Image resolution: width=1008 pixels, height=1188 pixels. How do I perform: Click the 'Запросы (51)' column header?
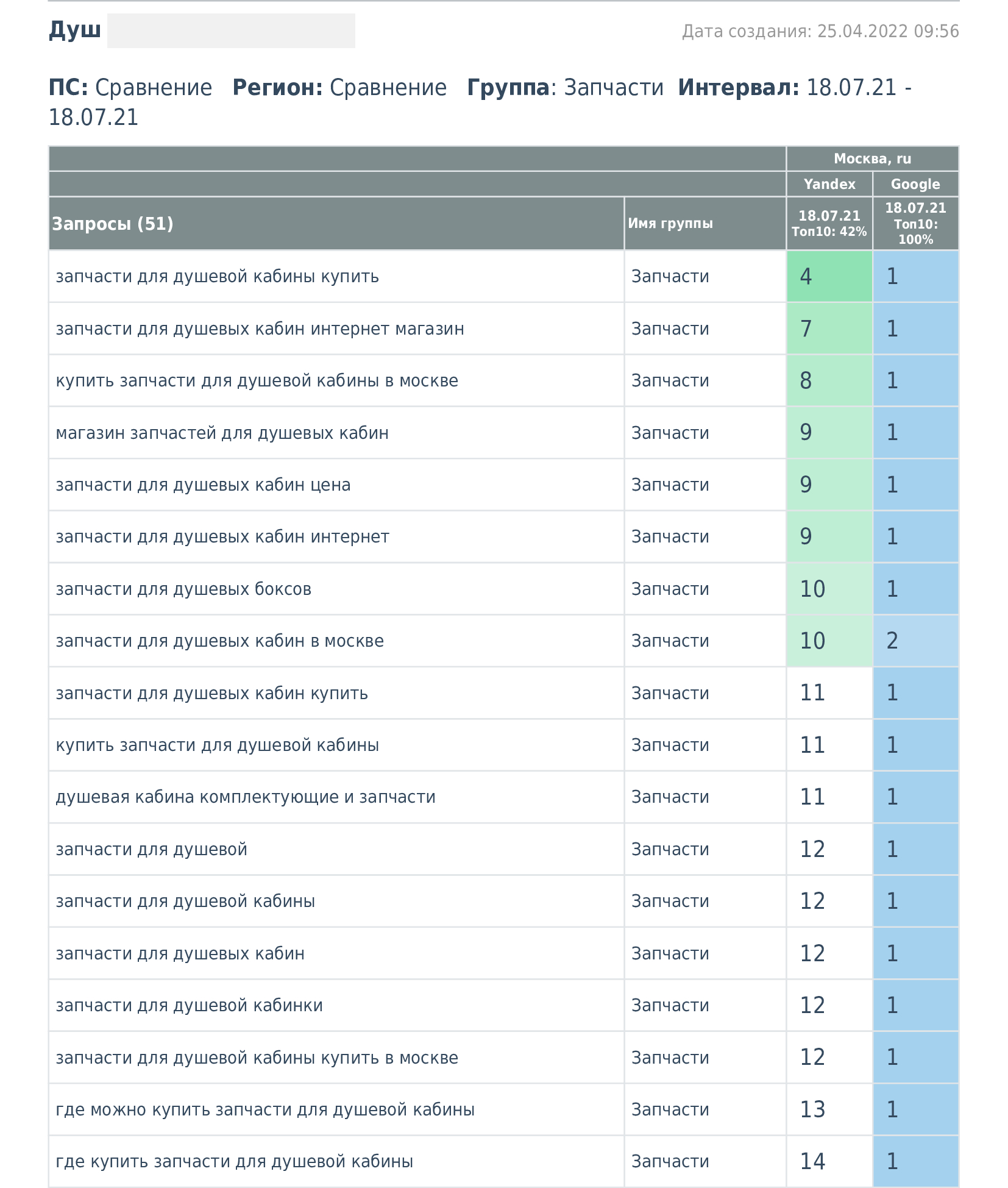[113, 224]
